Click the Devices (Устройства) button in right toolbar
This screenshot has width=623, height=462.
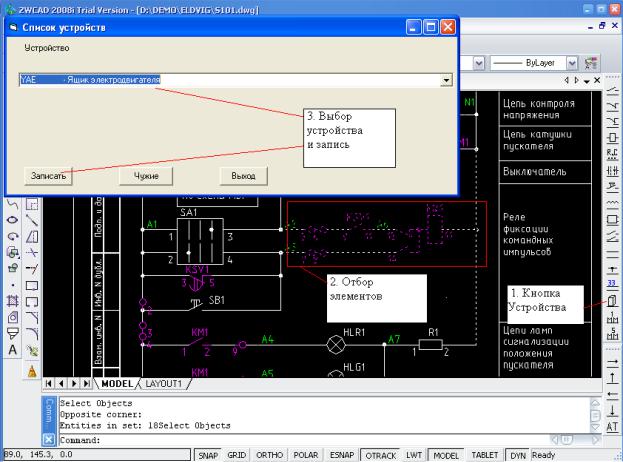pyautogui.click(x=611, y=299)
